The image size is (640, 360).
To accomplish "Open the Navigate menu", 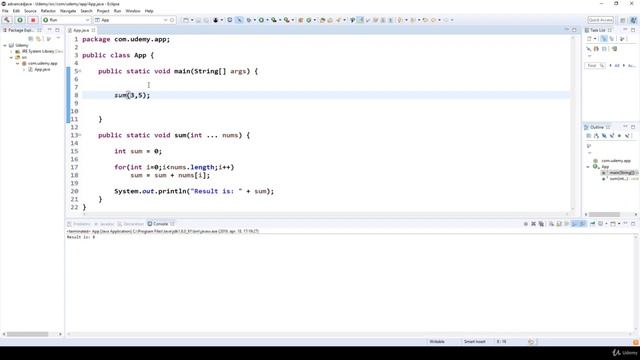I will [68, 11].
